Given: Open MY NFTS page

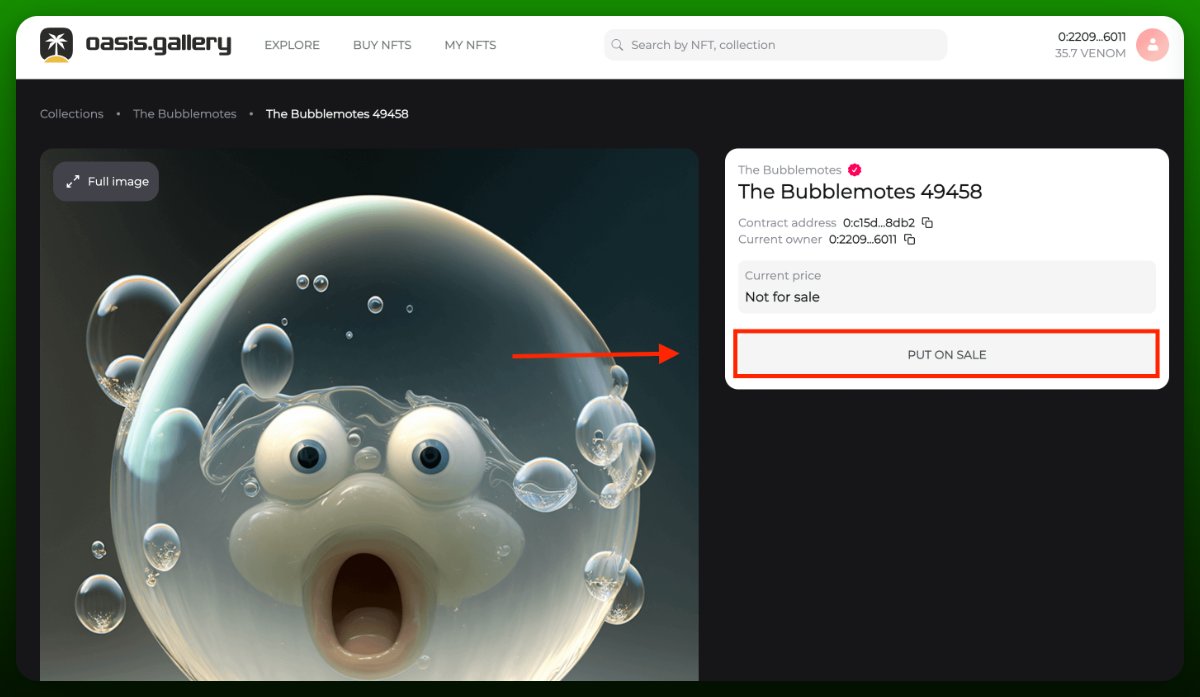Looking at the screenshot, I should coord(470,45).
